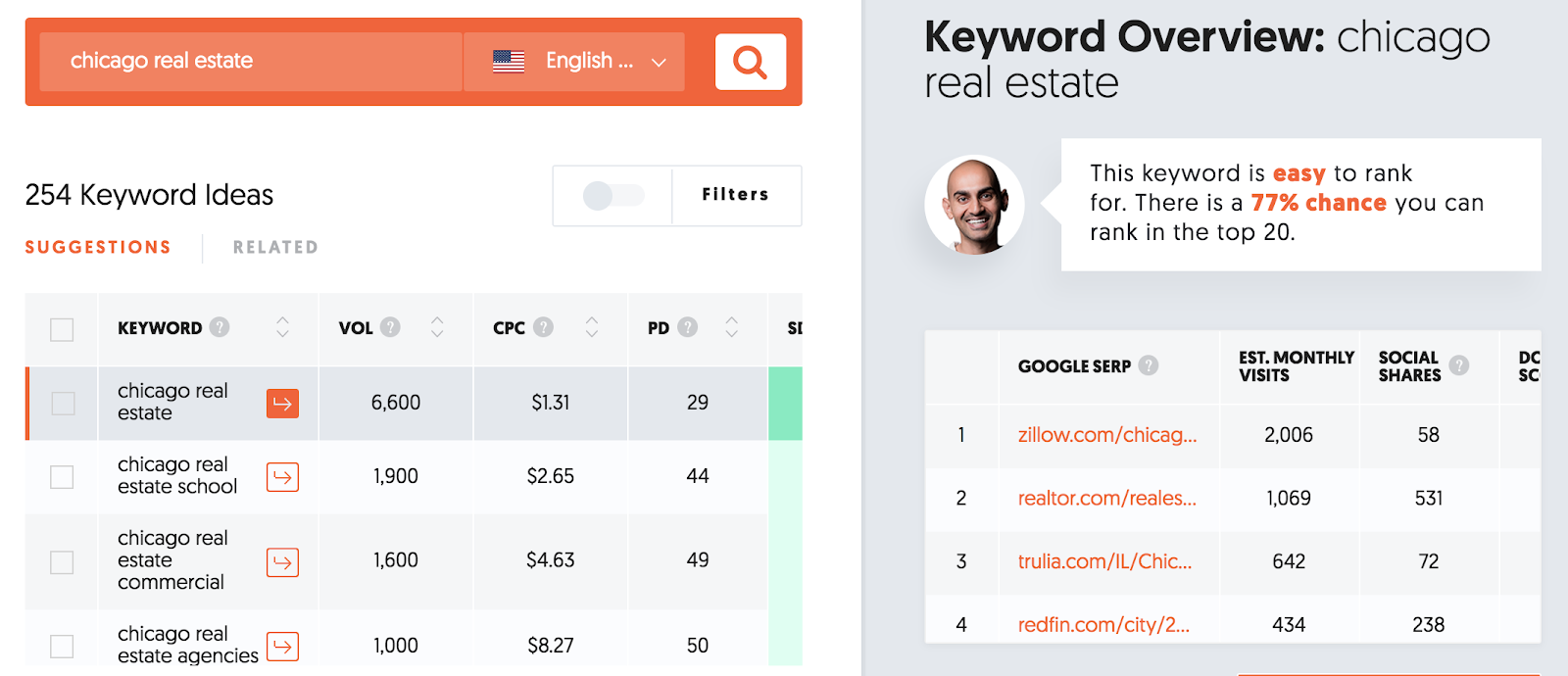Switch to the RELATED tab
Viewport: 1568px width, 676px height.
(x=275, y=248)
